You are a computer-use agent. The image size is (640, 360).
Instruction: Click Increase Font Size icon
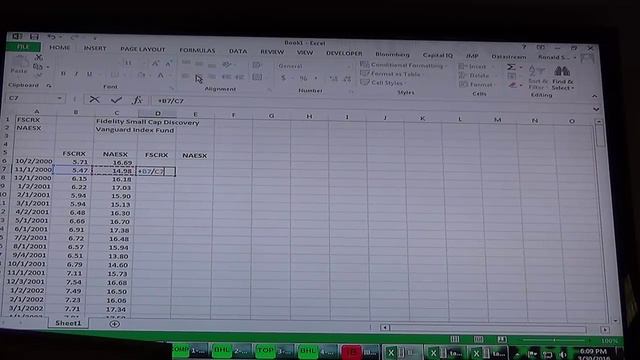coord(156,63)
